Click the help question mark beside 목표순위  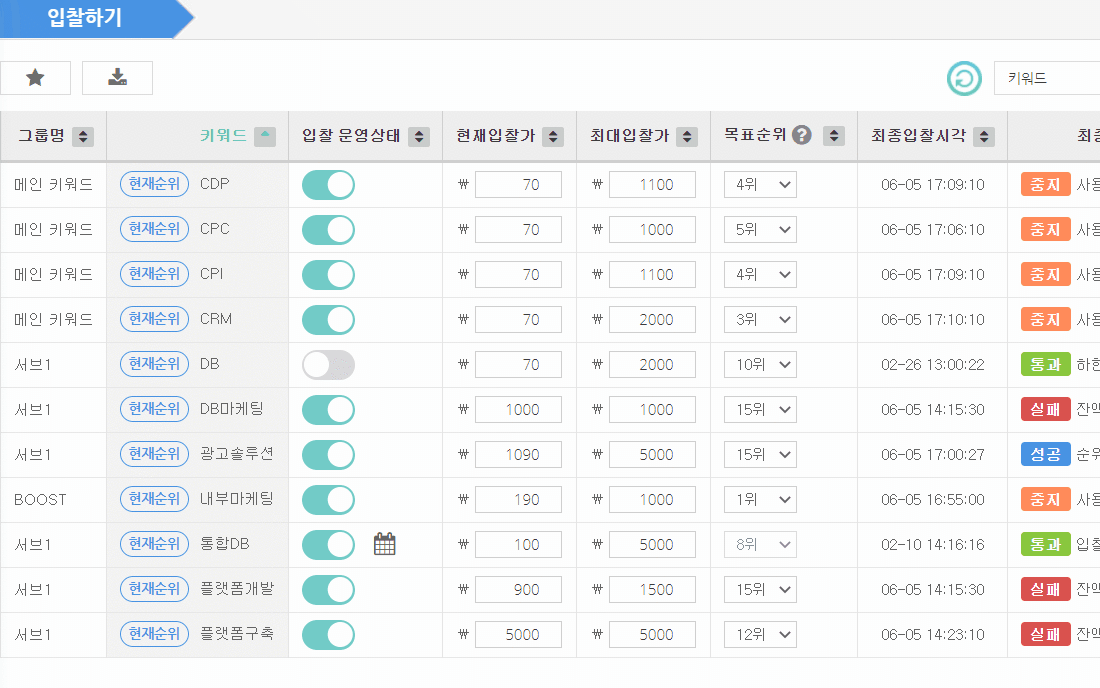[802, 135]
